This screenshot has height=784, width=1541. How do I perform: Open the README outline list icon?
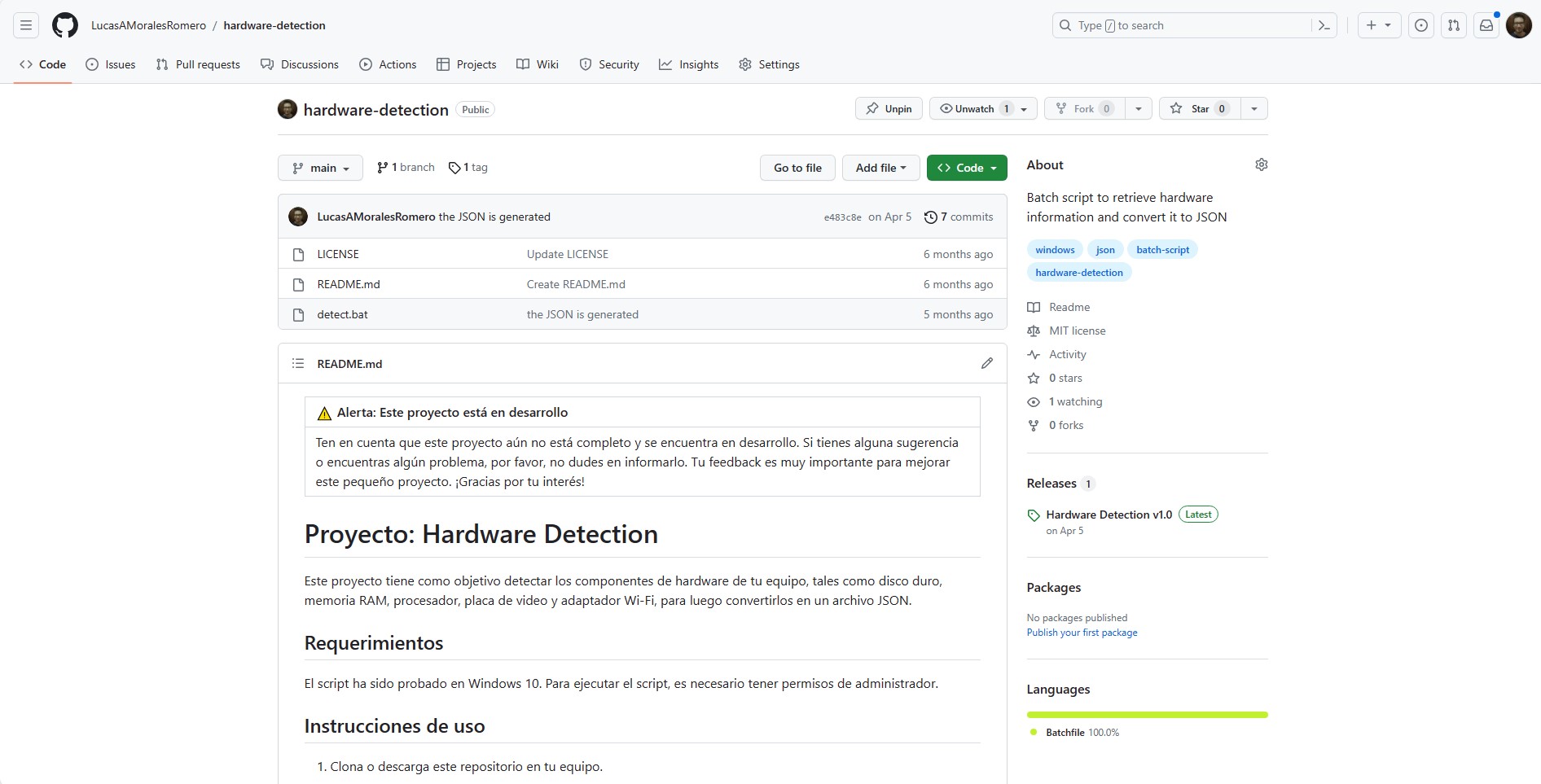[298, 363]
